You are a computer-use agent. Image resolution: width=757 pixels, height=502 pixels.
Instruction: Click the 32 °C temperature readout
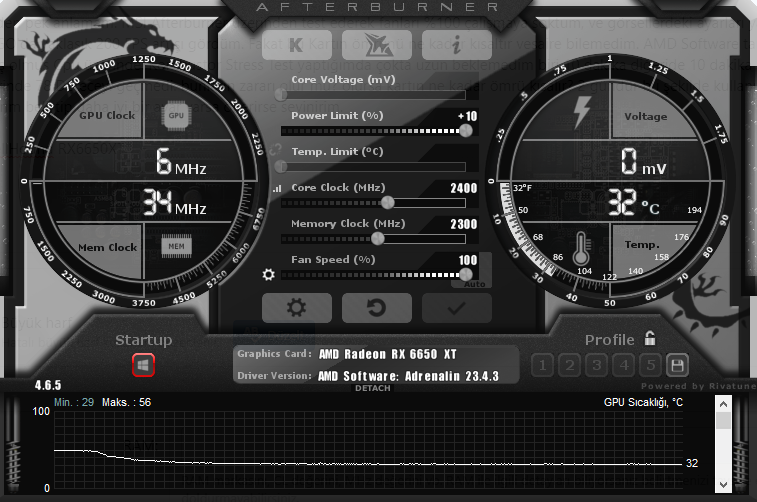click(633, 202)
